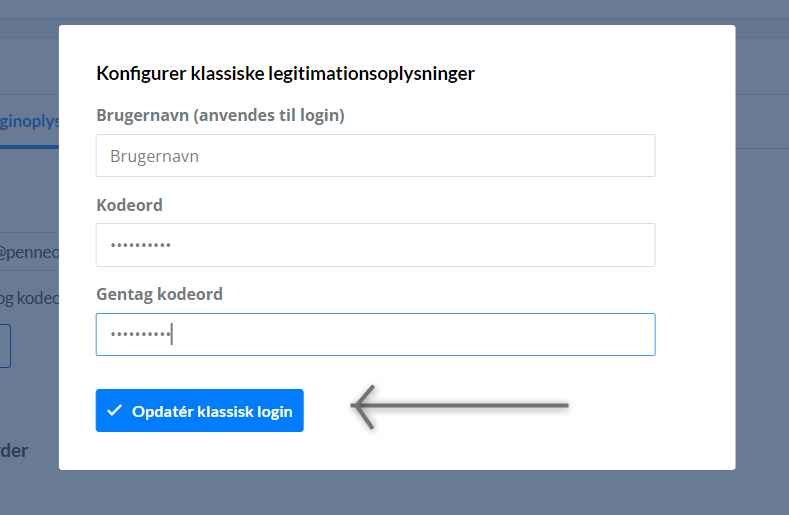Click the 'Kodeord' field label
Screen dimensions: 789x515
[x=129, y=205]
